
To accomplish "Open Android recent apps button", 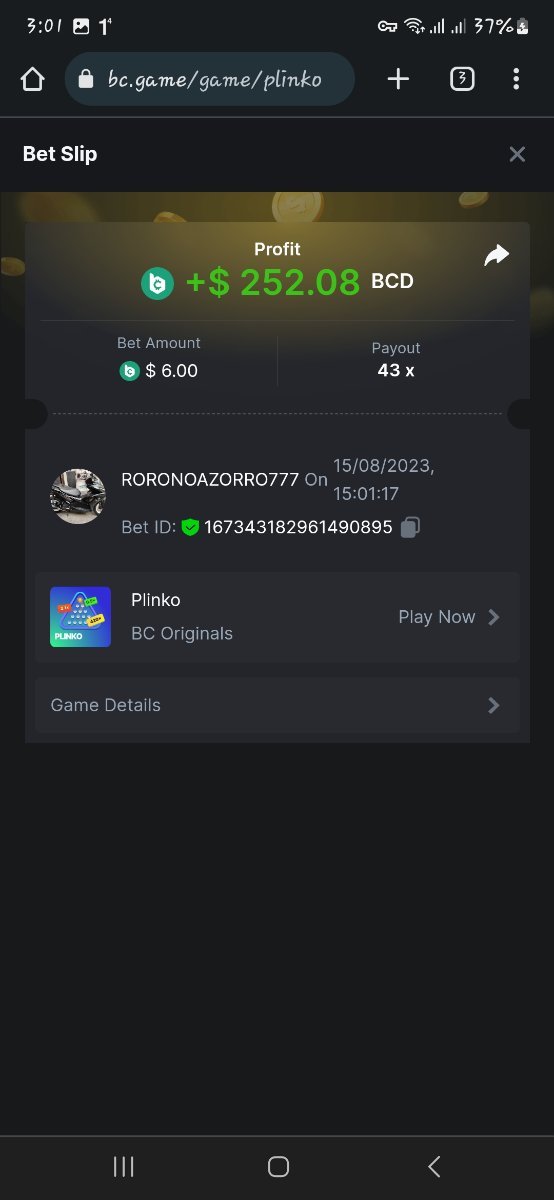I will [123, 1166].
